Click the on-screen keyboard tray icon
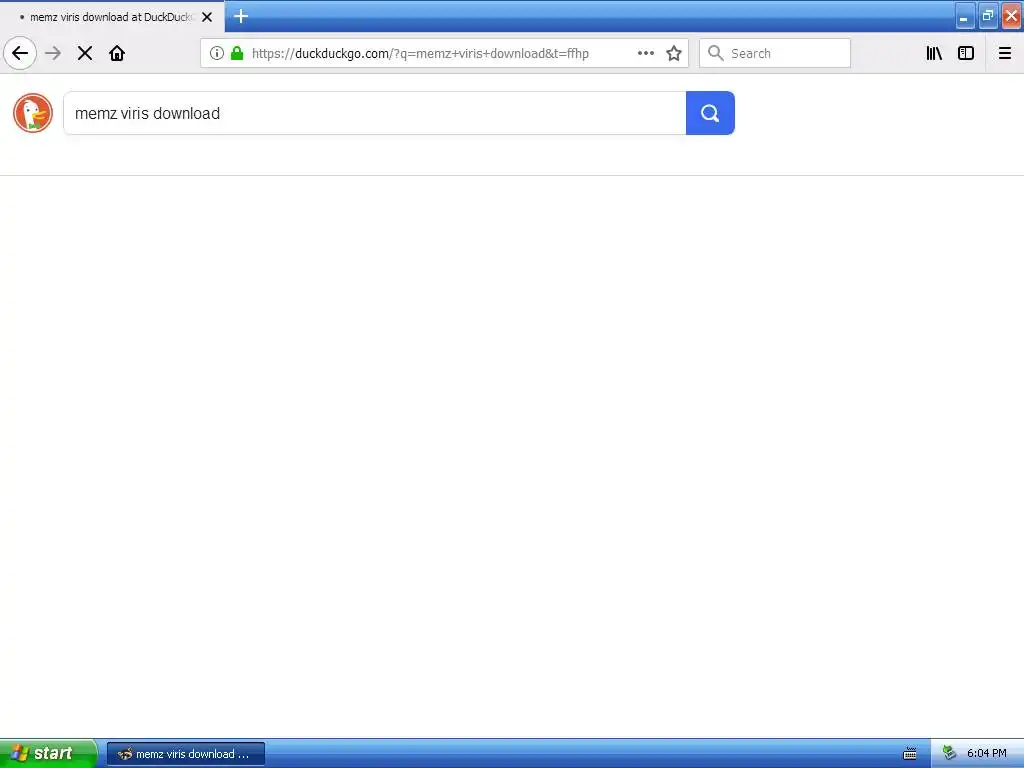This screenshot has height=768, width=1024. click(910, 754)
